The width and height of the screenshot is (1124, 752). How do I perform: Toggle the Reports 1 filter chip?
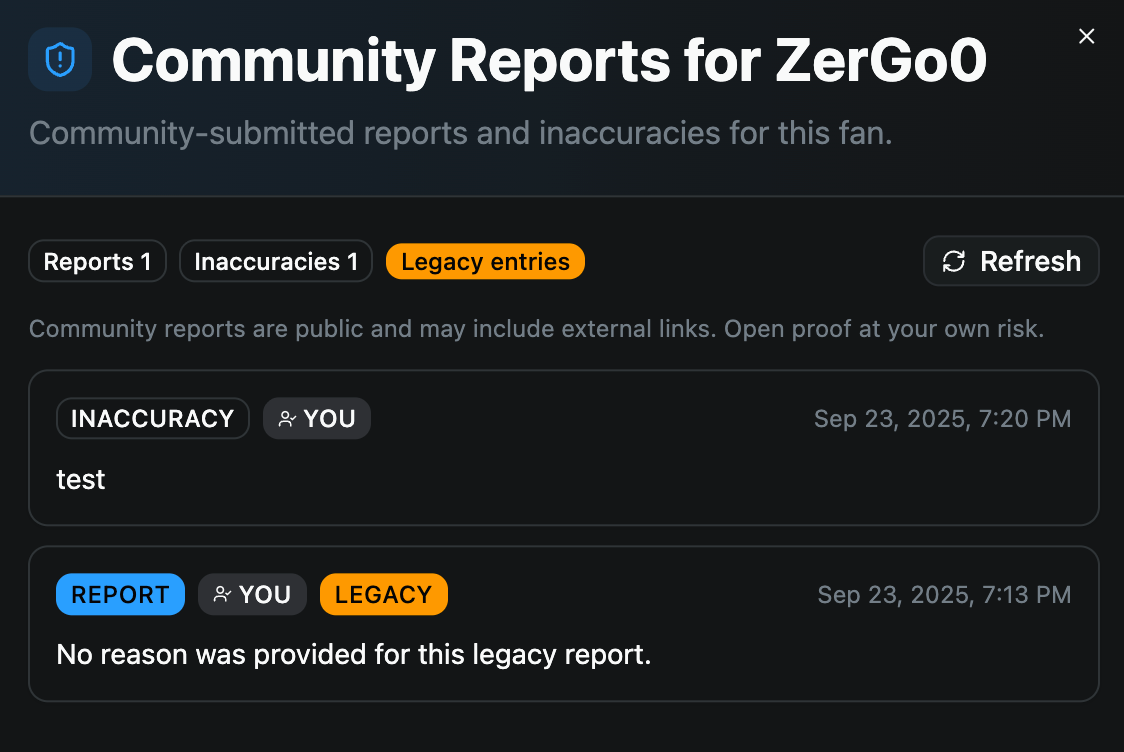[x=97, y=262]
